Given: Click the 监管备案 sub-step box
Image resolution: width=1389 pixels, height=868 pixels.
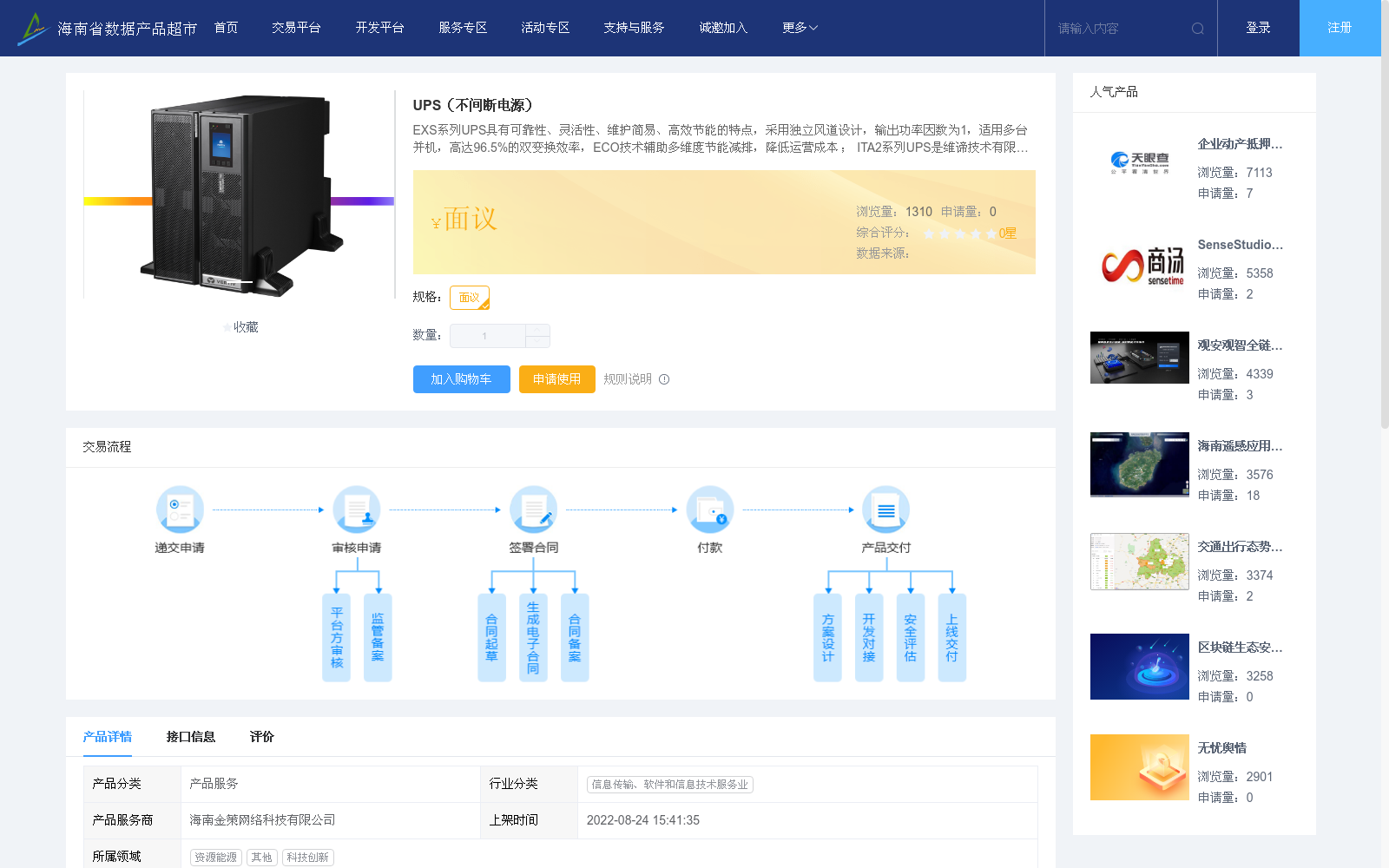Looking at the screenshot, I should coord(378,638).
